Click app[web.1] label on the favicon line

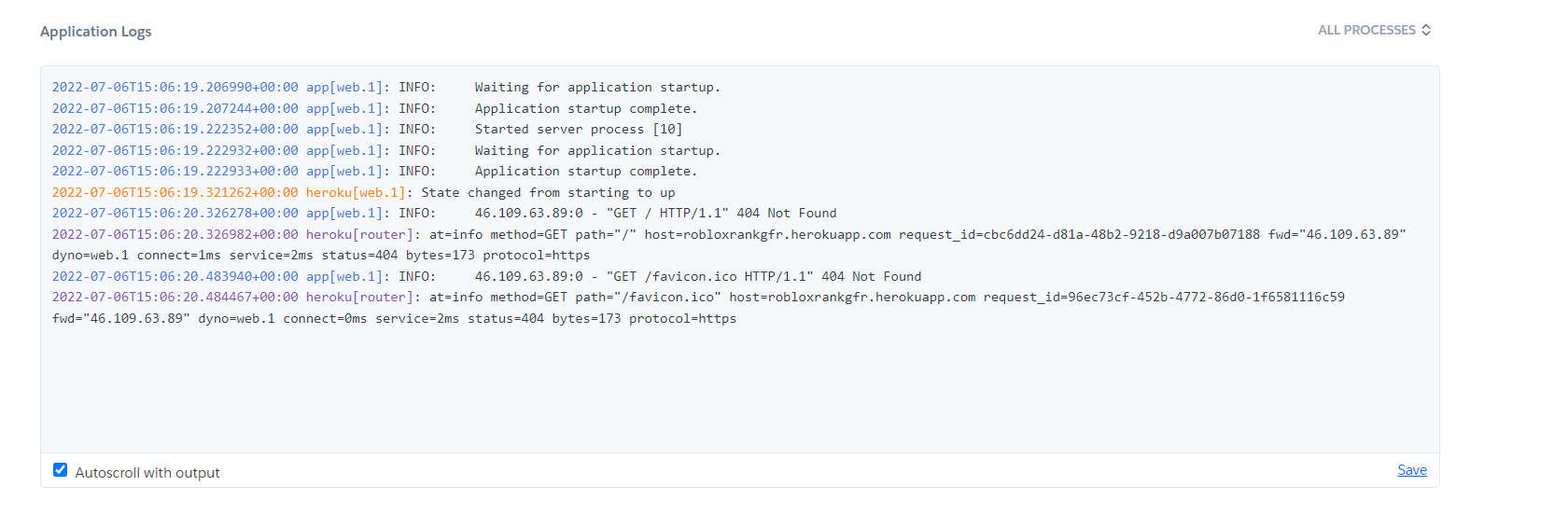coord(348,277)
